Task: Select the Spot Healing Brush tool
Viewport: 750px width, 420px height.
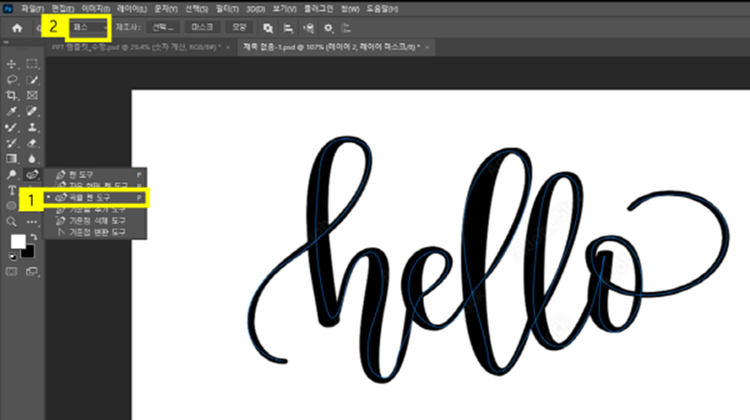Action: click(32, 111)
